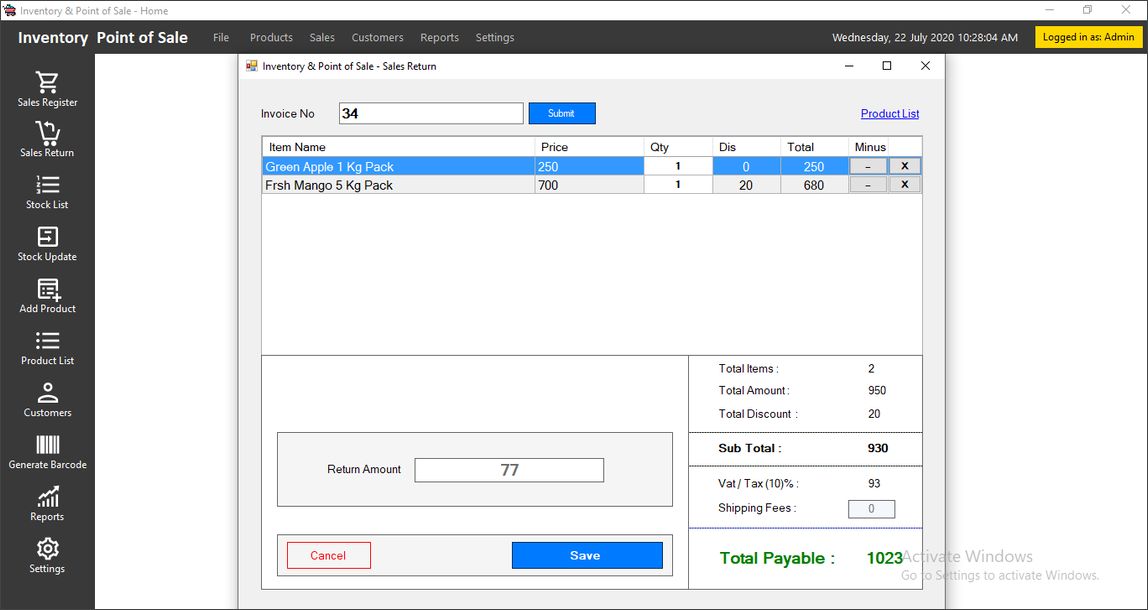Screen dimensions: 1148x610
Task: Open the Reports sidebar icon
Action: point(47,503)
